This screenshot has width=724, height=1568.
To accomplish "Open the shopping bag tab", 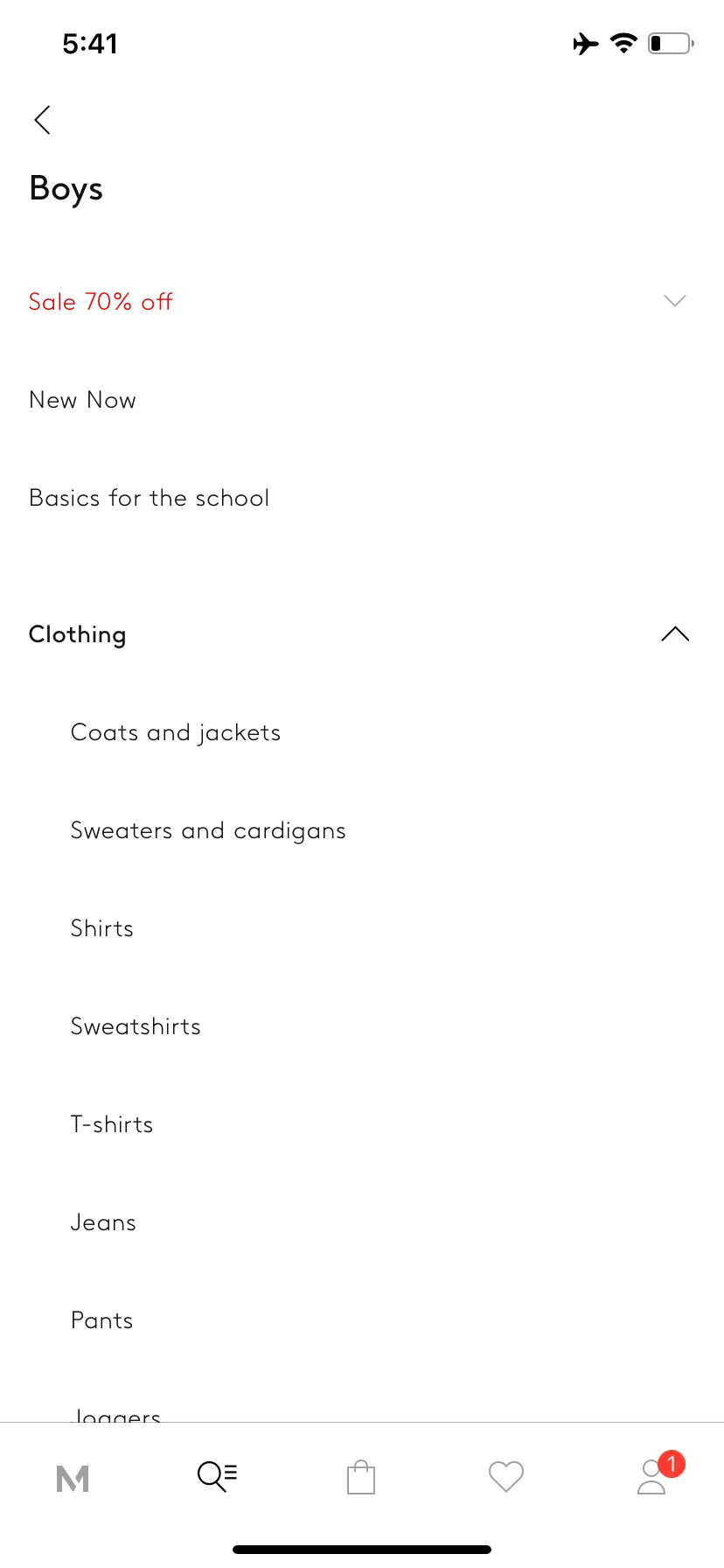I will tap(361, 1477).
